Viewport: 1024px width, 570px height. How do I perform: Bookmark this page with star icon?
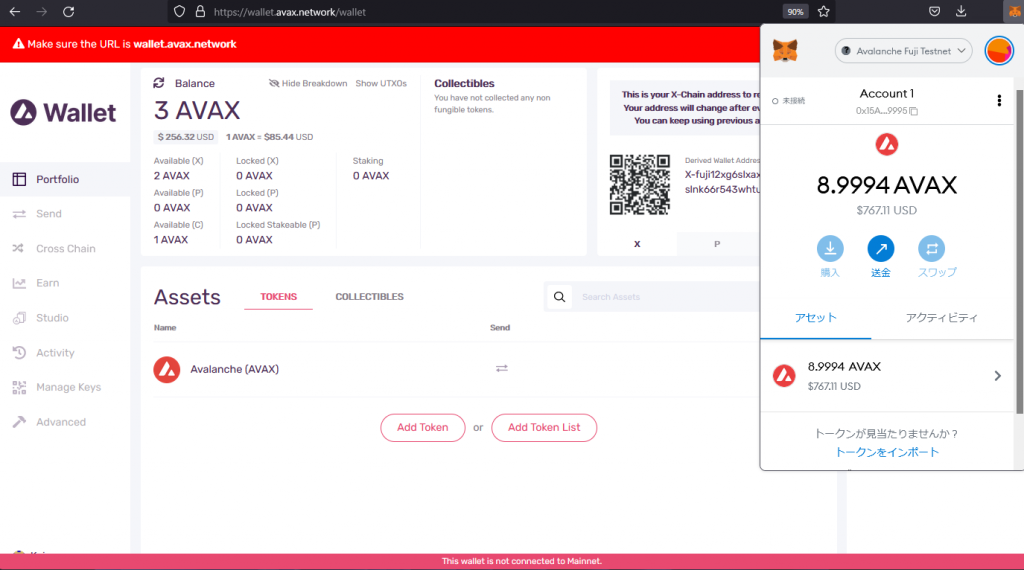click(824, 12)
